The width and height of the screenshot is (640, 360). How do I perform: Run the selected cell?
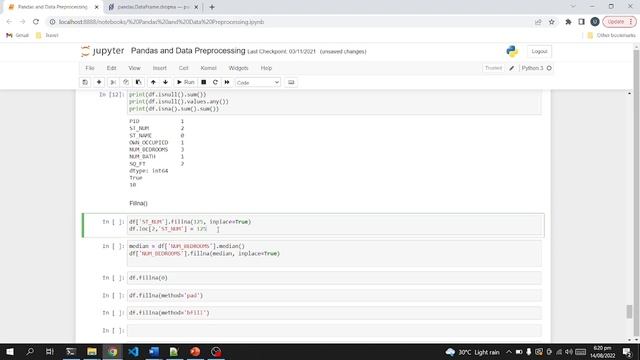(x=185, y=82)
